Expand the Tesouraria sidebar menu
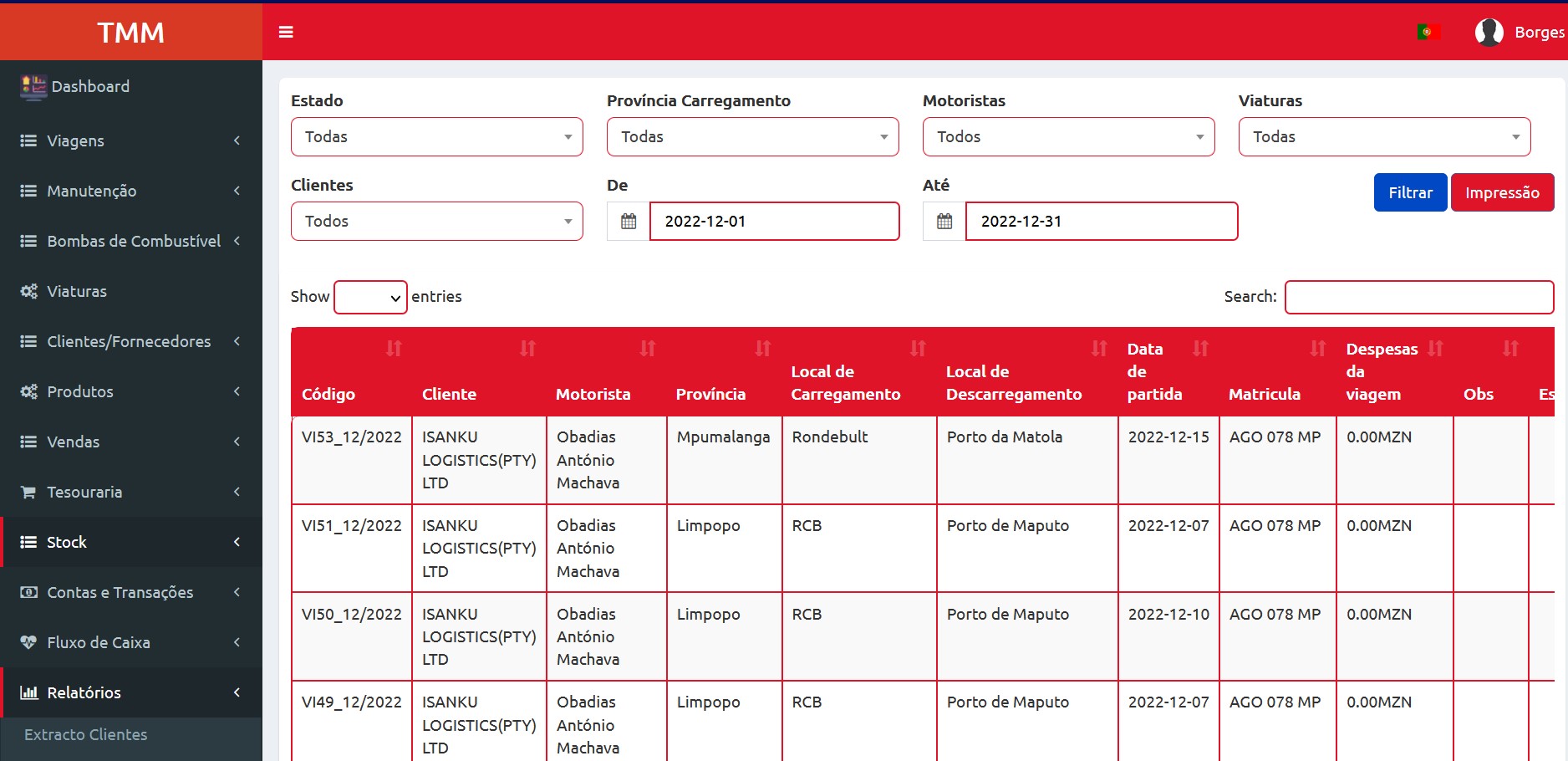1568x761 pixels. 131,492
